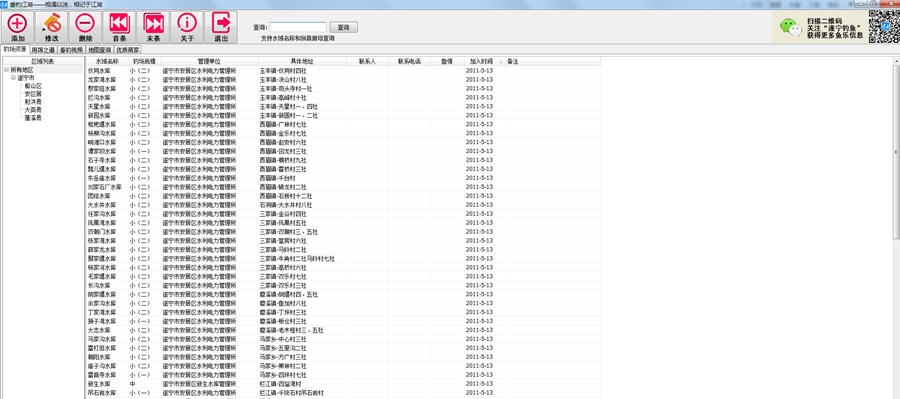
Task: Select the 刘家石厂水库 row
Action: pos(343,187)
